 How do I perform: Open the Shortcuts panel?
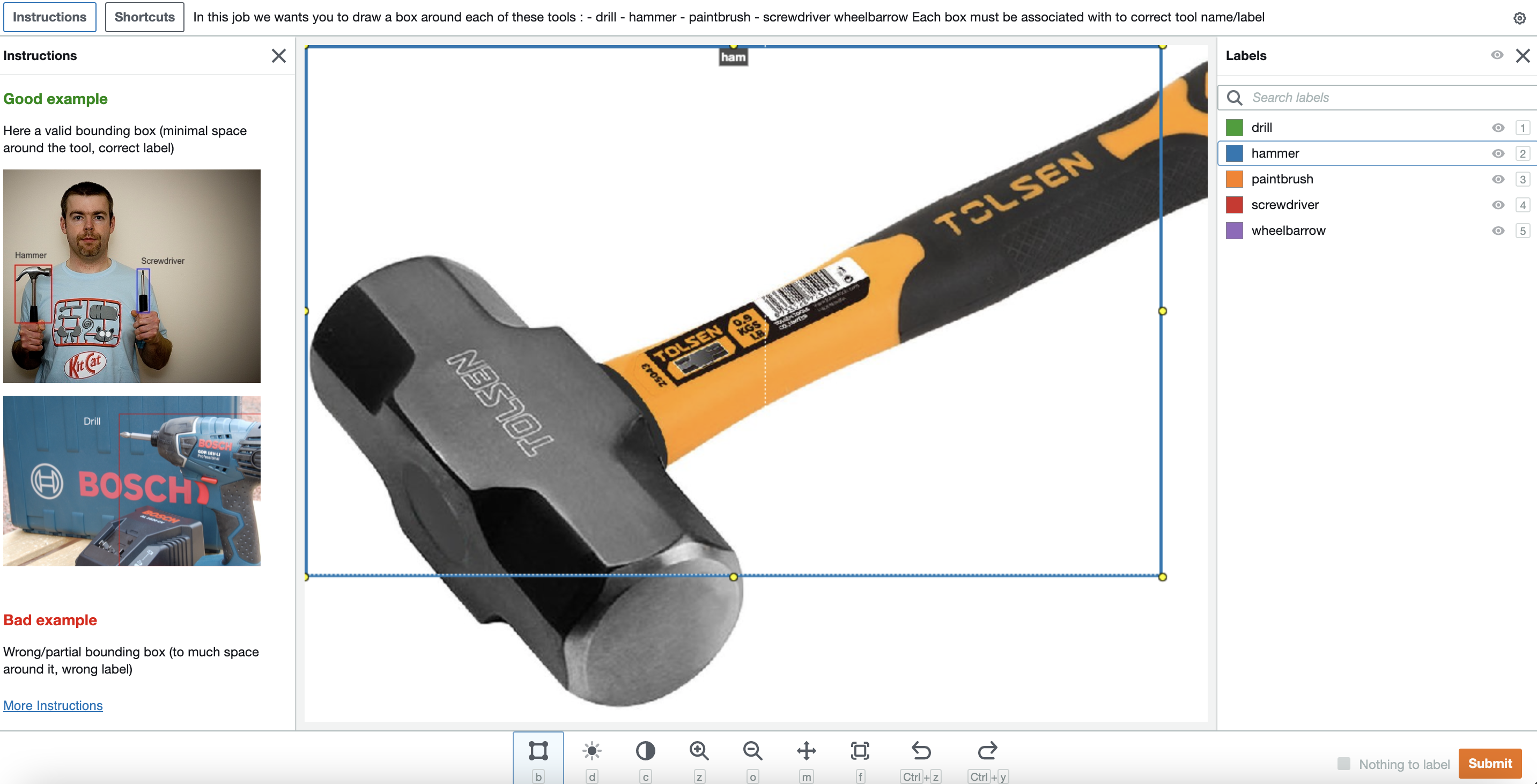(144, 16)
